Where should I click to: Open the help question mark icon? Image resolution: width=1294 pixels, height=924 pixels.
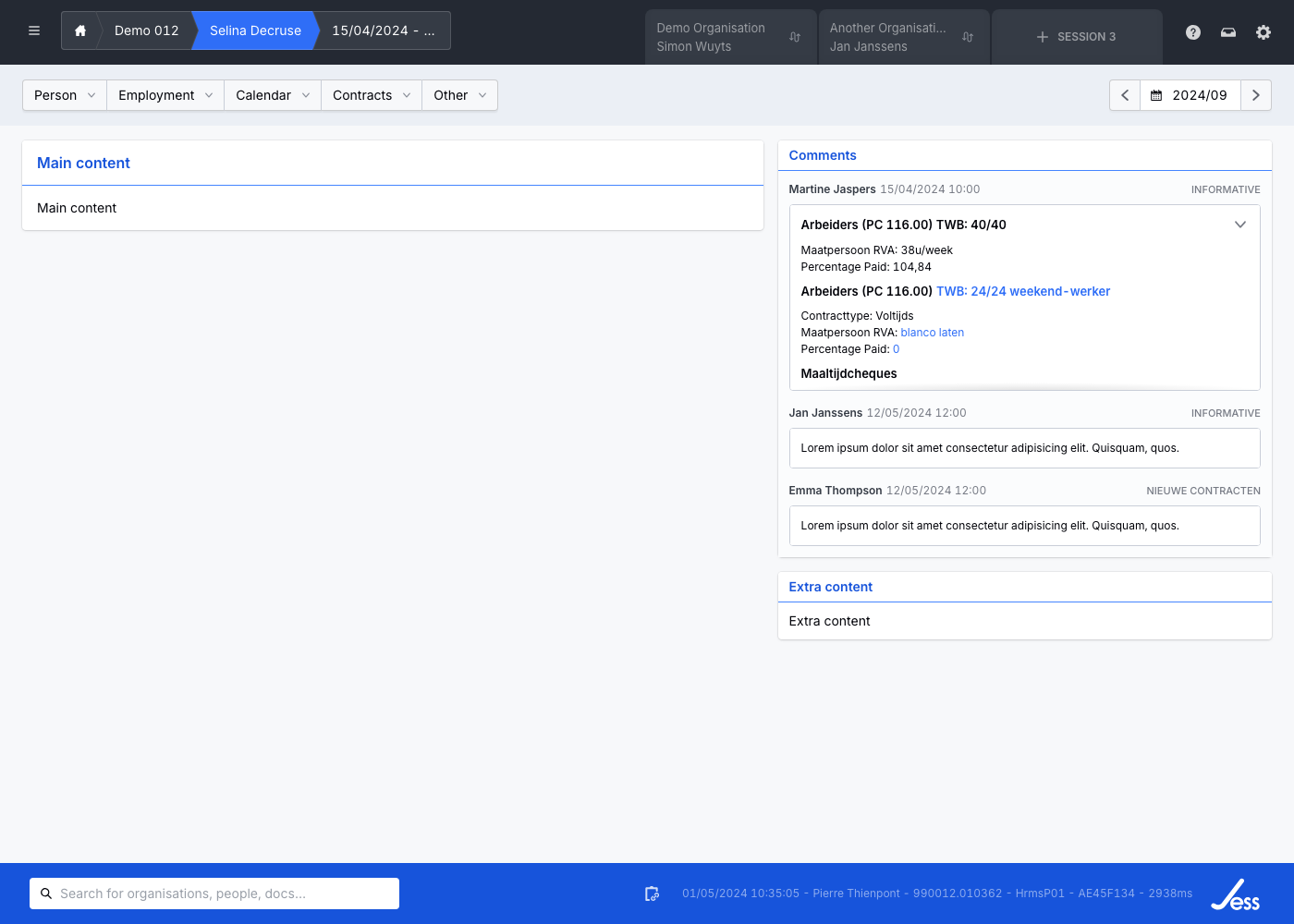[1193, 32]
